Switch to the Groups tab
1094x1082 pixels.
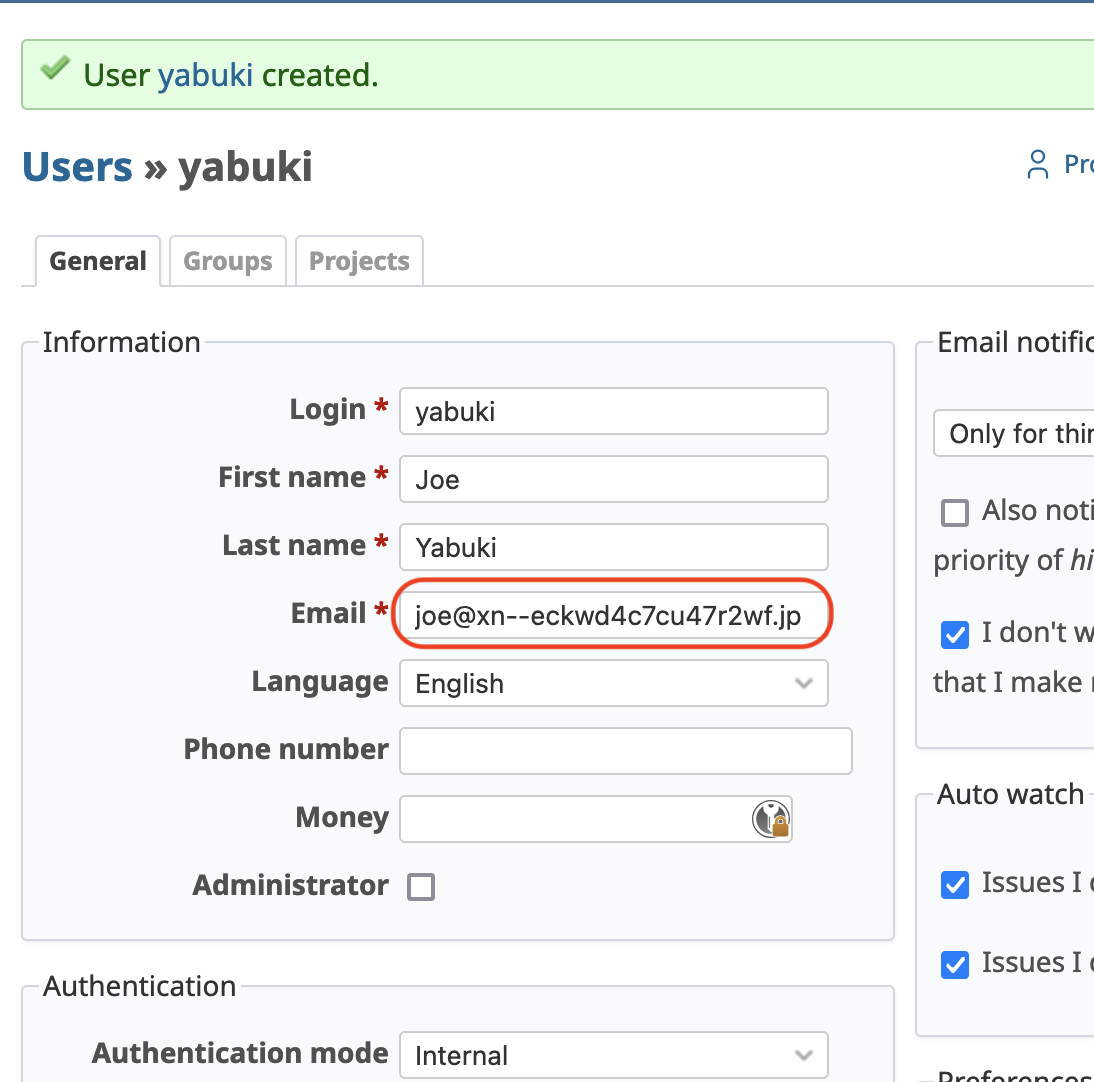click(x=228, y=261)
